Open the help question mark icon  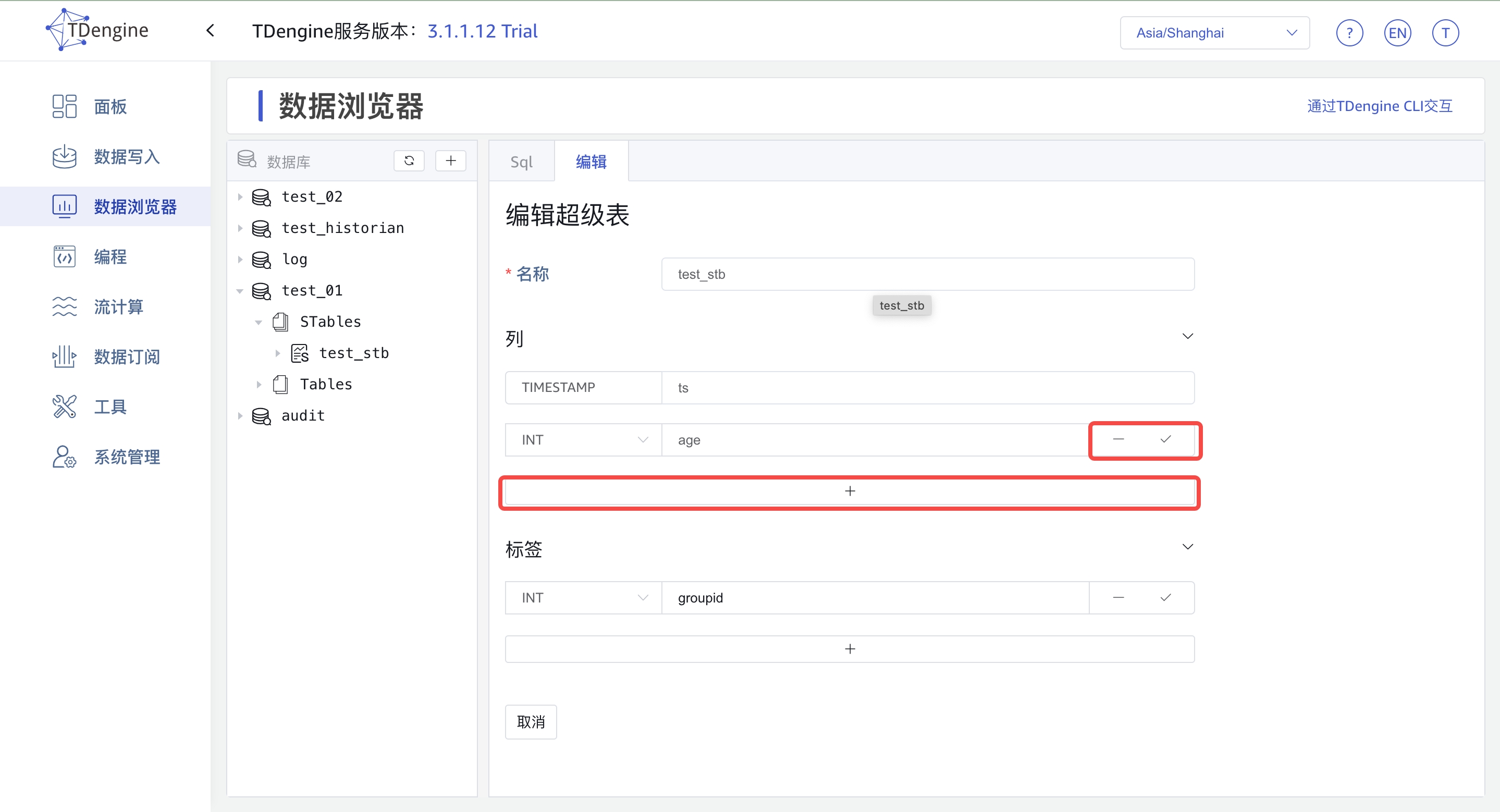click(x=1349, y=33)
